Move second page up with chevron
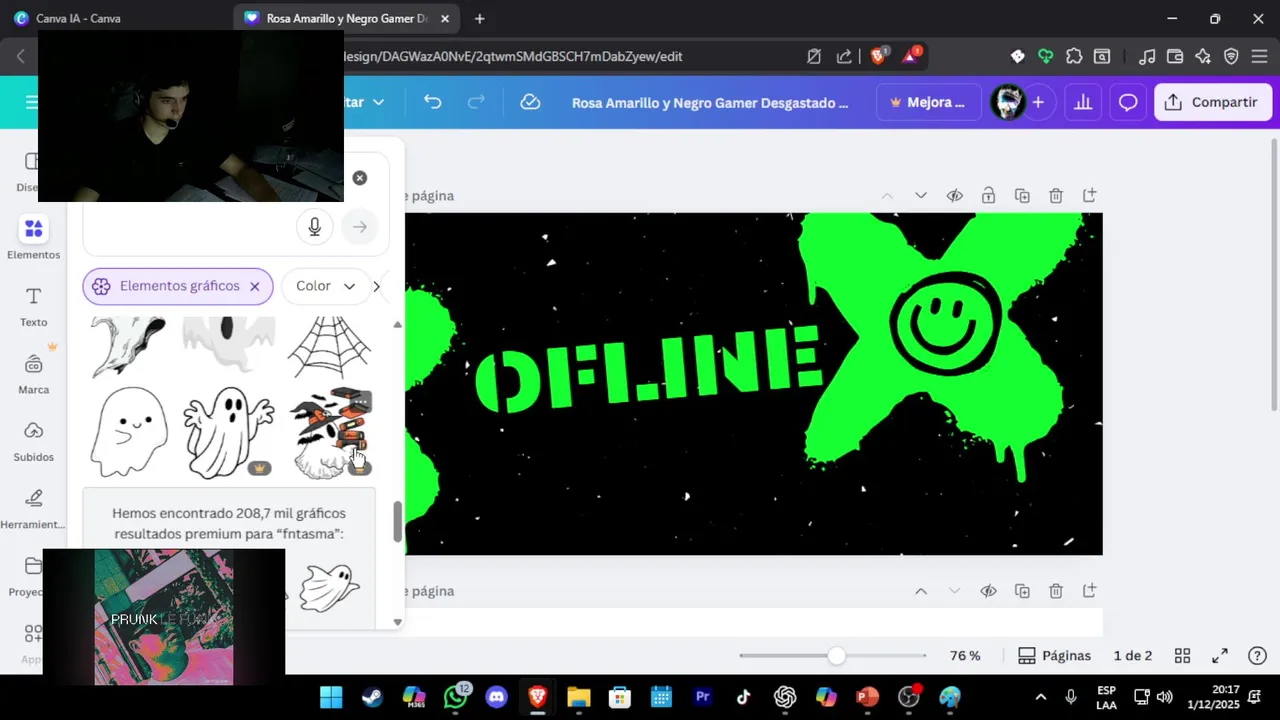1280x720 pixels. click(921, 591)
